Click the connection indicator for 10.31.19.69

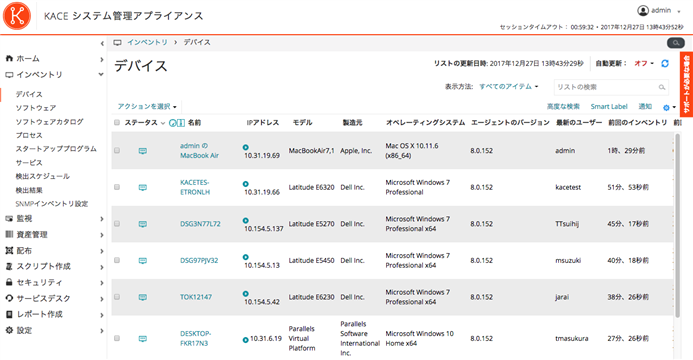coord(246,148)
